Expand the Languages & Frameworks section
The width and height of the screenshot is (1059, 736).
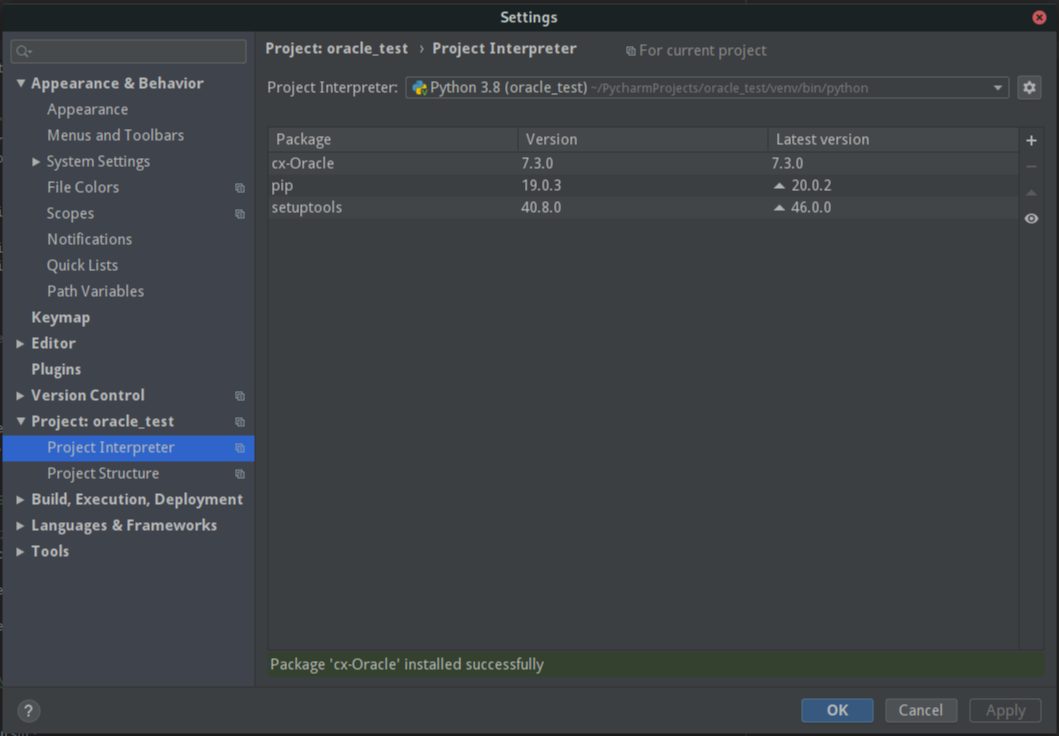[20, 526]
